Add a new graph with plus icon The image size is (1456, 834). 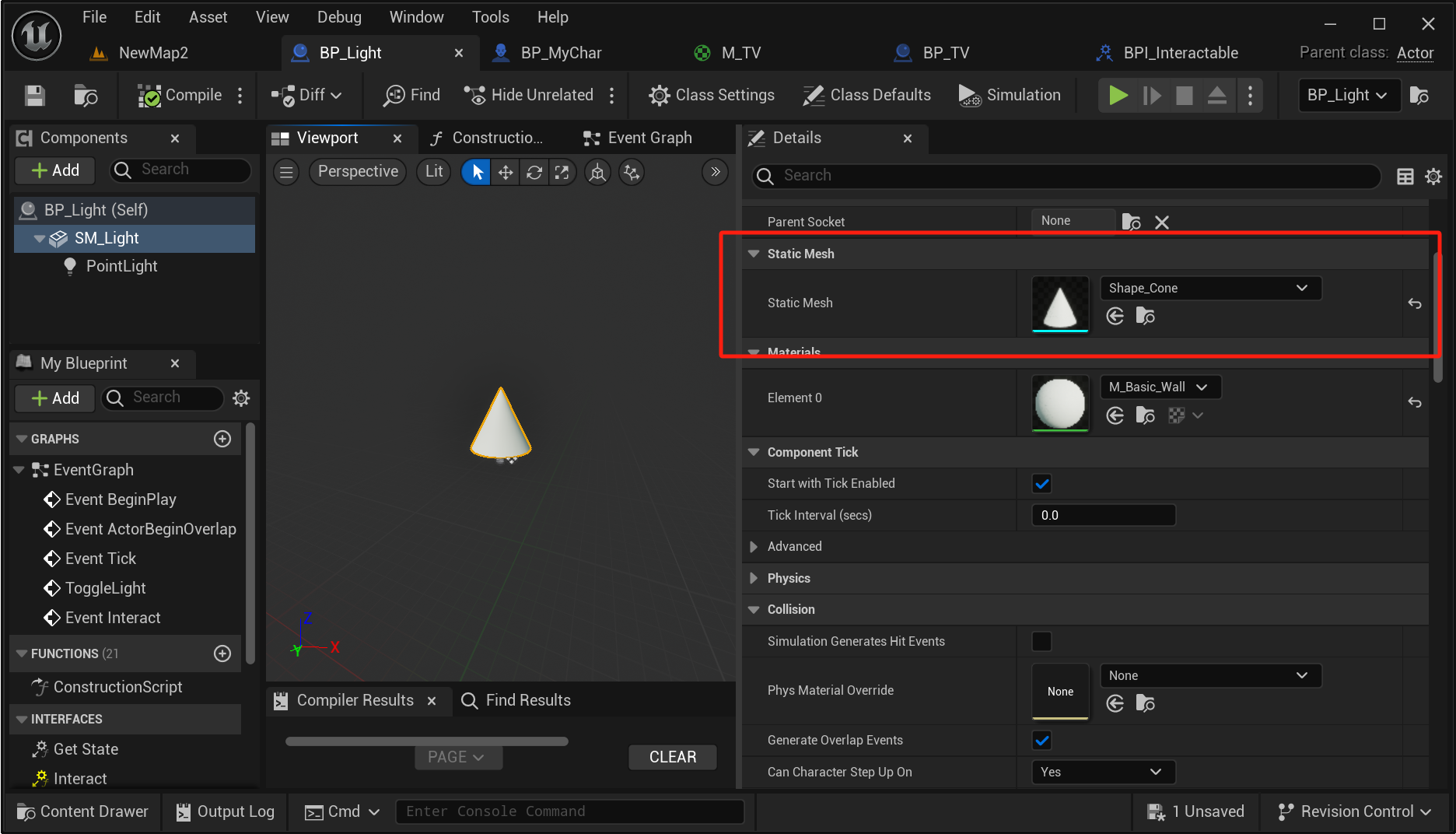click(222, 439)
